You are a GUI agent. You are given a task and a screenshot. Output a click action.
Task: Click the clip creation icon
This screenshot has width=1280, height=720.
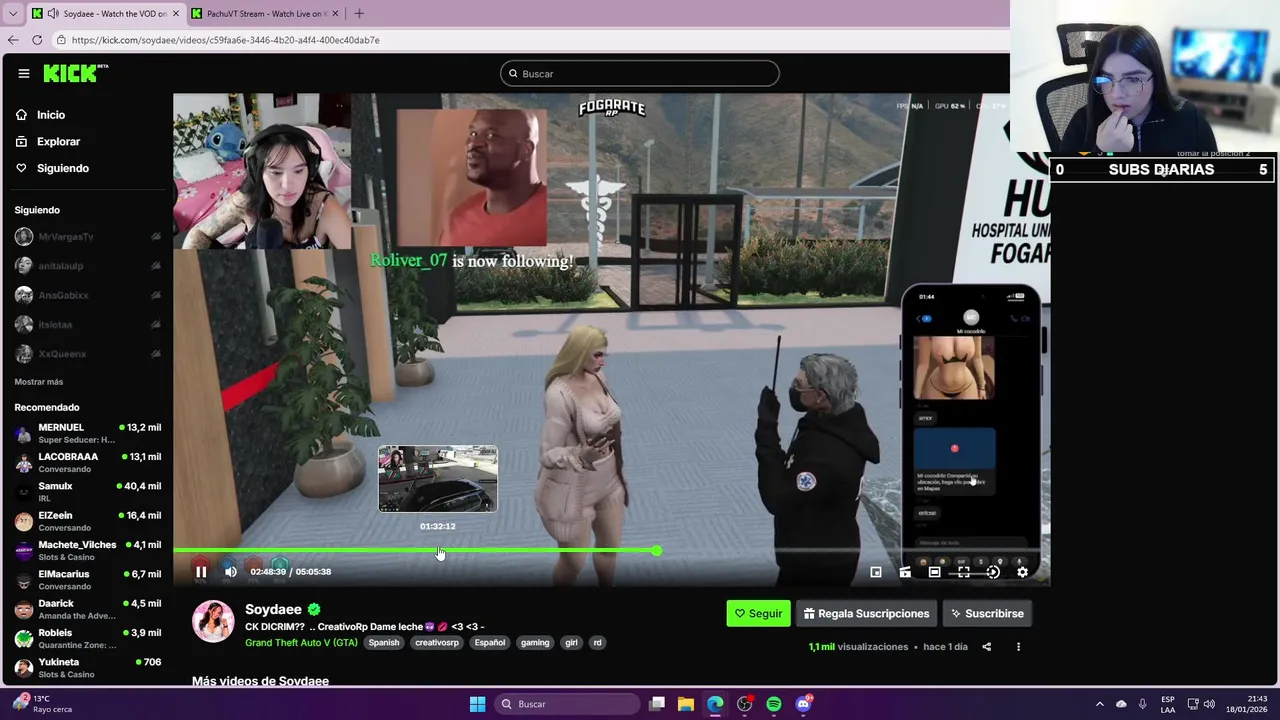[x=905, y=572]
